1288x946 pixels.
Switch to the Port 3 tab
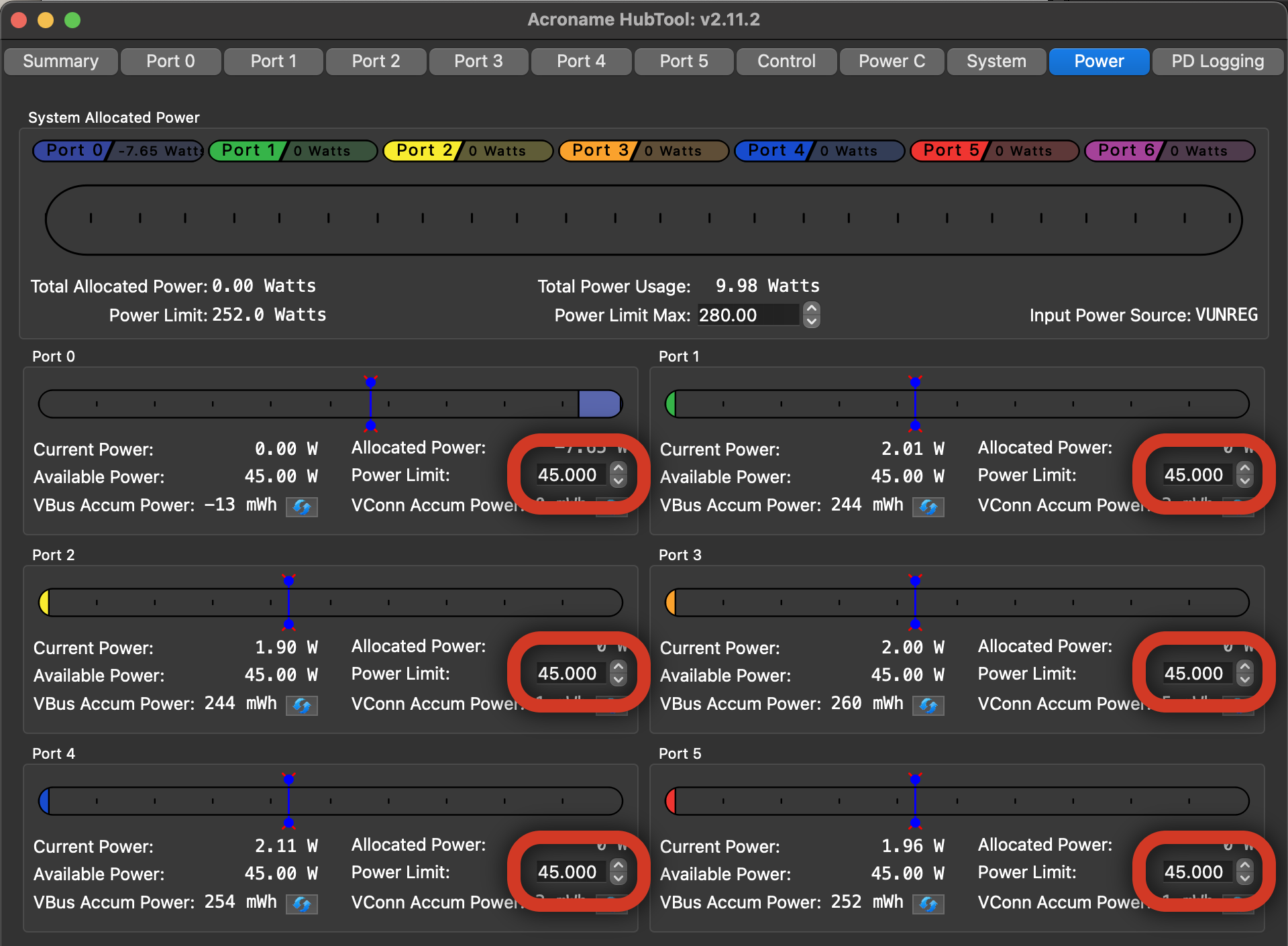pos(478,61)
